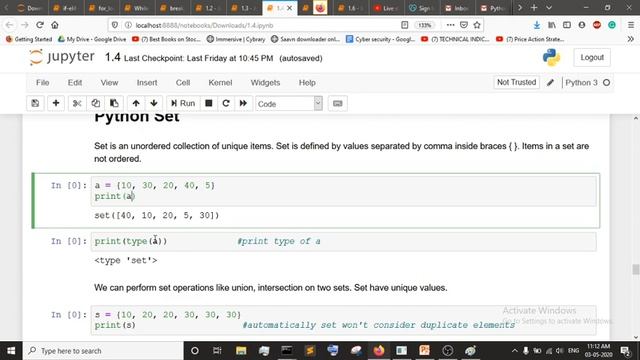Screen dimensions: 640x360
Task: Move the selected cell up
Action: click(x=136, y=103)
